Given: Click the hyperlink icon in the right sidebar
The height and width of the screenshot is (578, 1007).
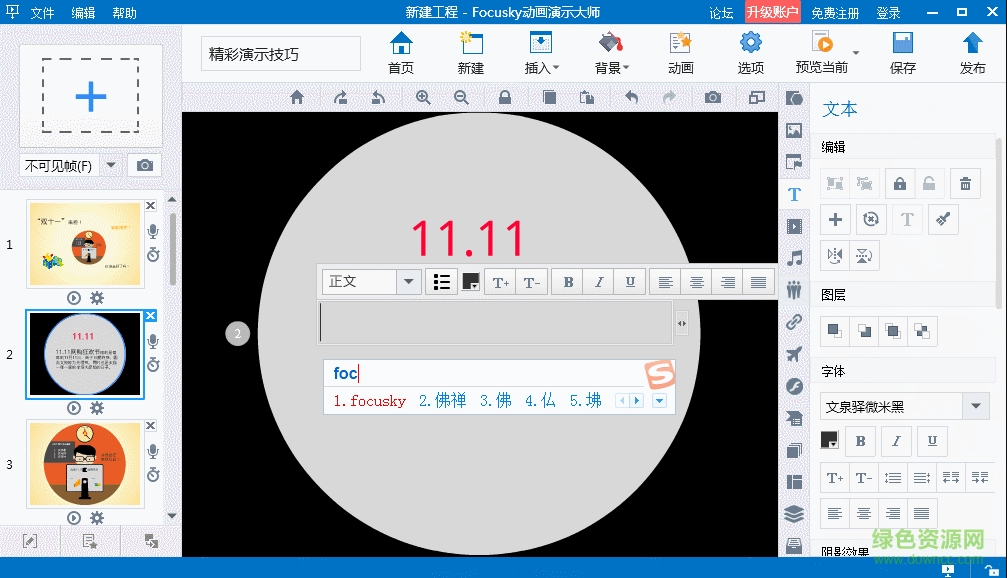Looking at the screenshot, I should [x=795, y=322].
